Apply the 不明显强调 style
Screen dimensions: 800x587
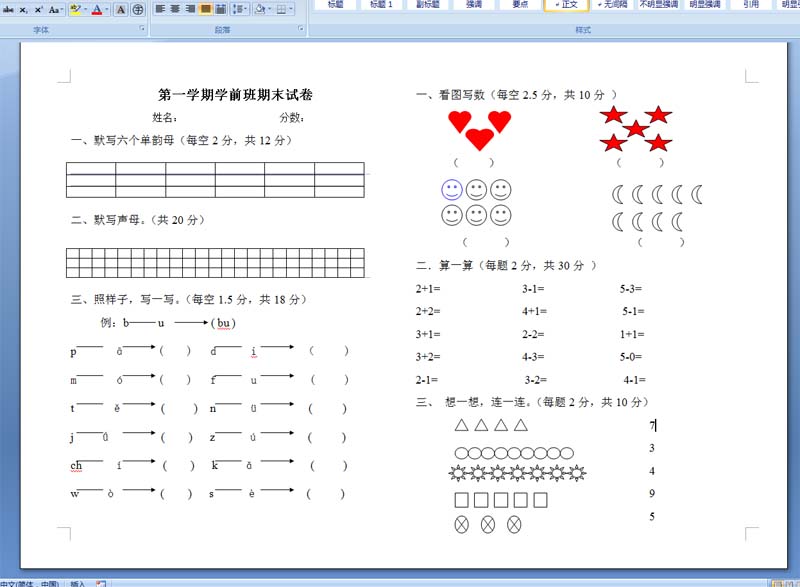[x=659, y=5]
